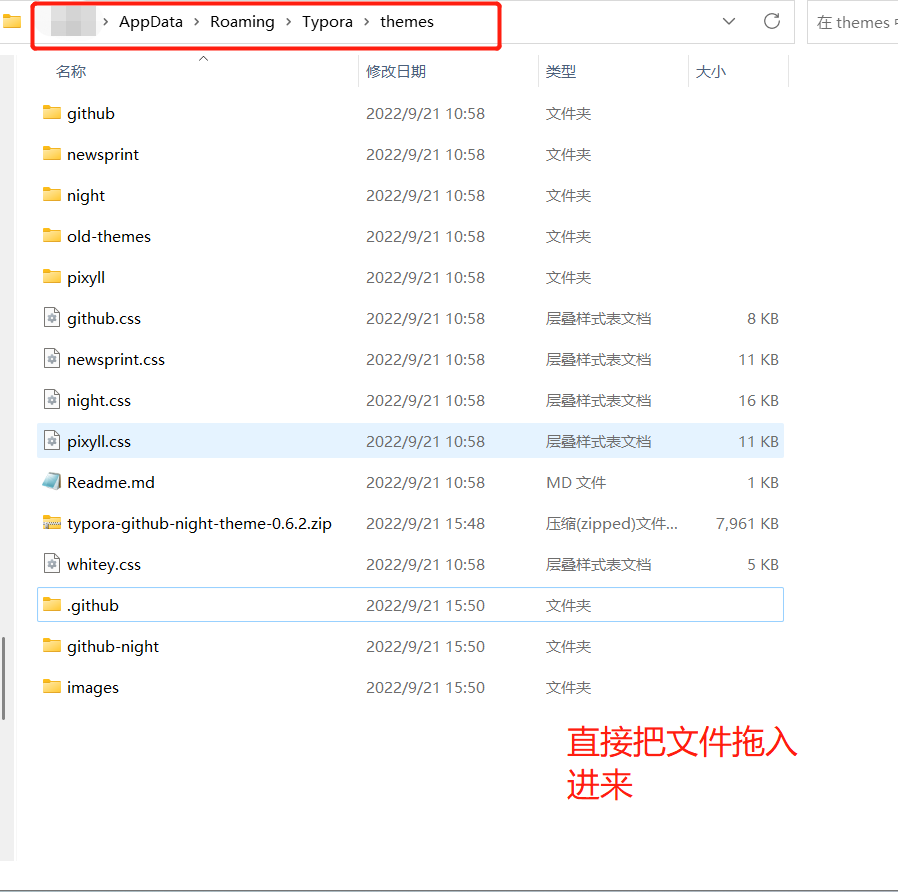This screenshot has height=892, width=898.
Task: Click the zip archive icon for typora-github-night-theme
Action: [x=52, y=522]
